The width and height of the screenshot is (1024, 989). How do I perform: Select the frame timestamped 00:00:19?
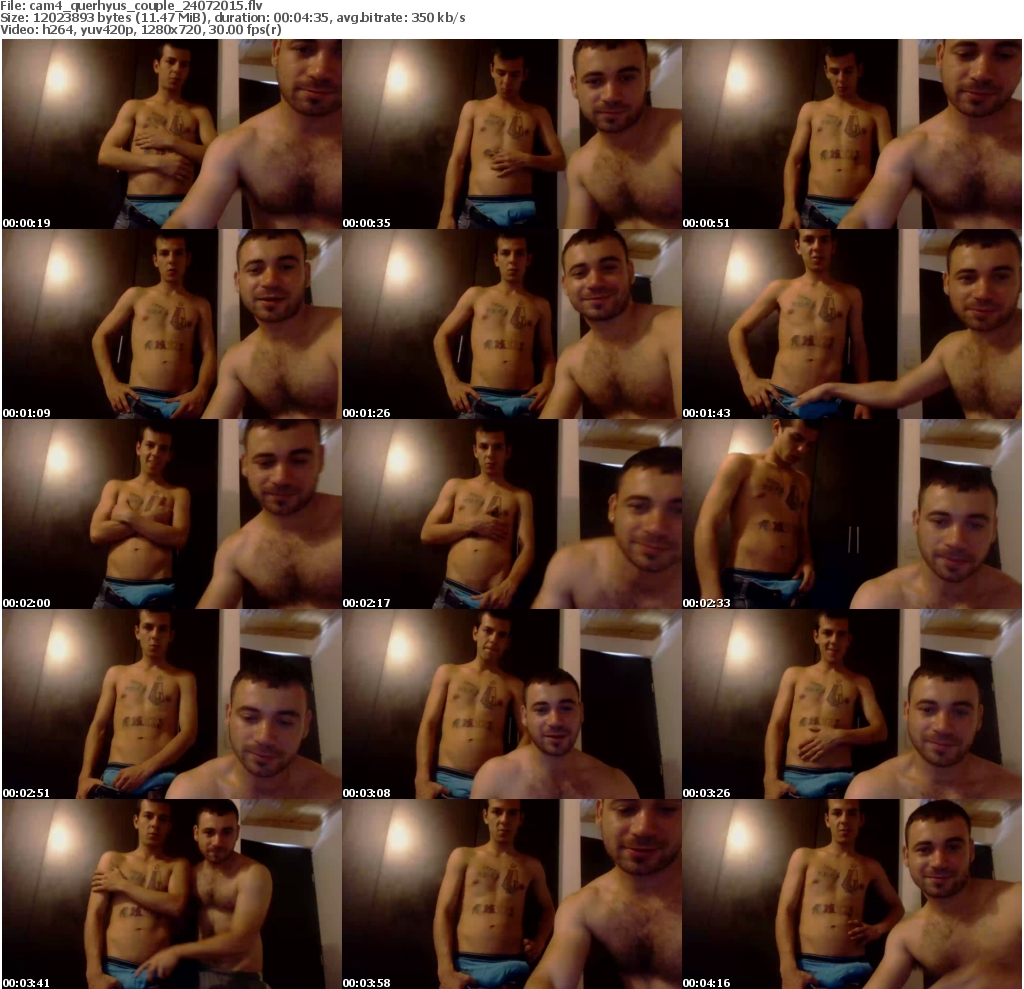(x=172, y=134)
